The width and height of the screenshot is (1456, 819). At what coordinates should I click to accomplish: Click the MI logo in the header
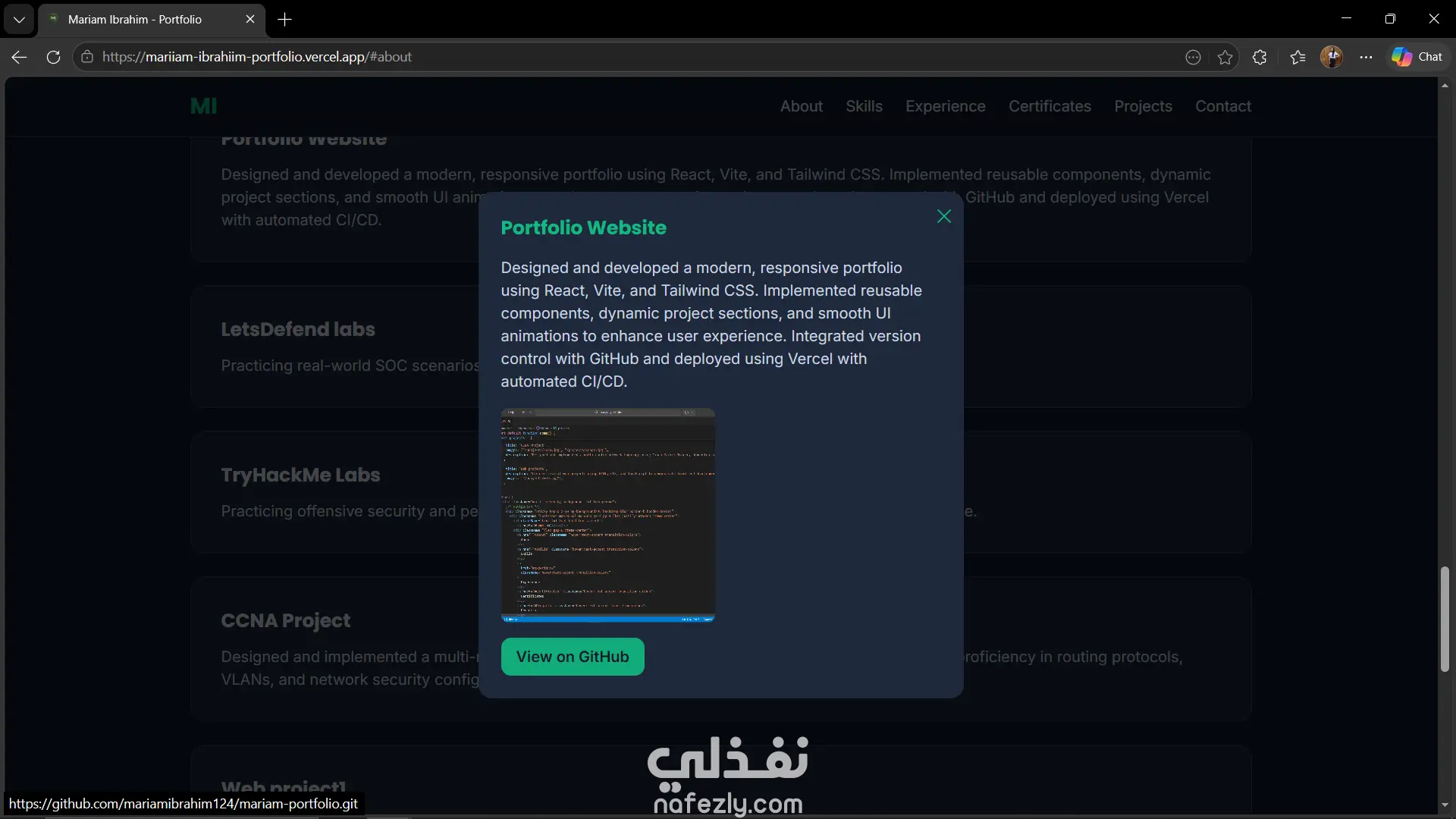point(203,106)
